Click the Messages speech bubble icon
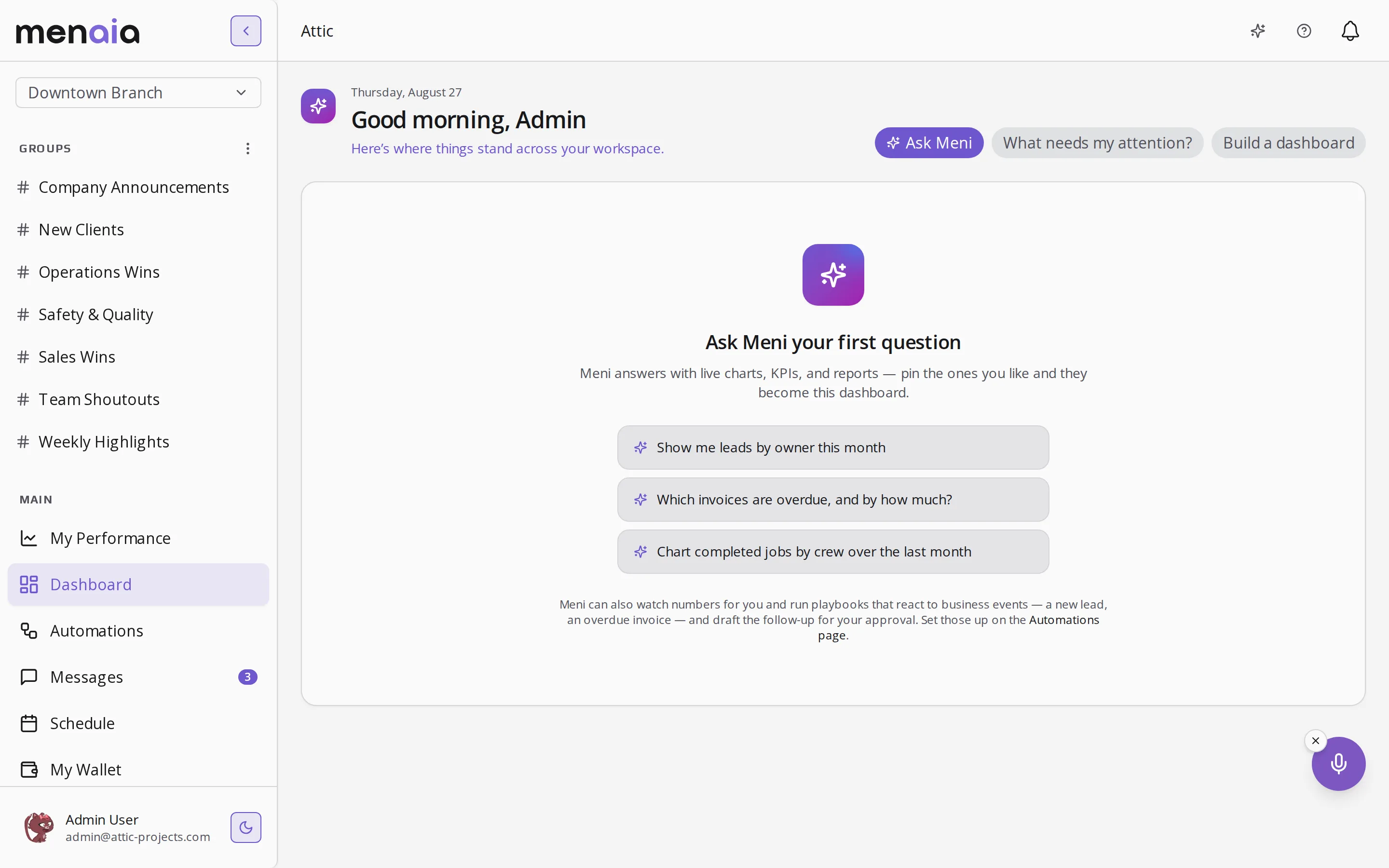 [29, 677]
